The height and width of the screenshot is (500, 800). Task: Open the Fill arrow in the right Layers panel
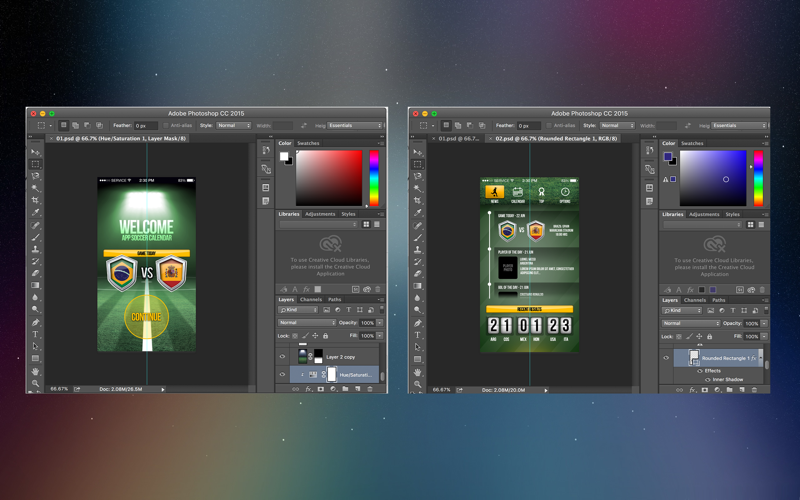(764, 336)
